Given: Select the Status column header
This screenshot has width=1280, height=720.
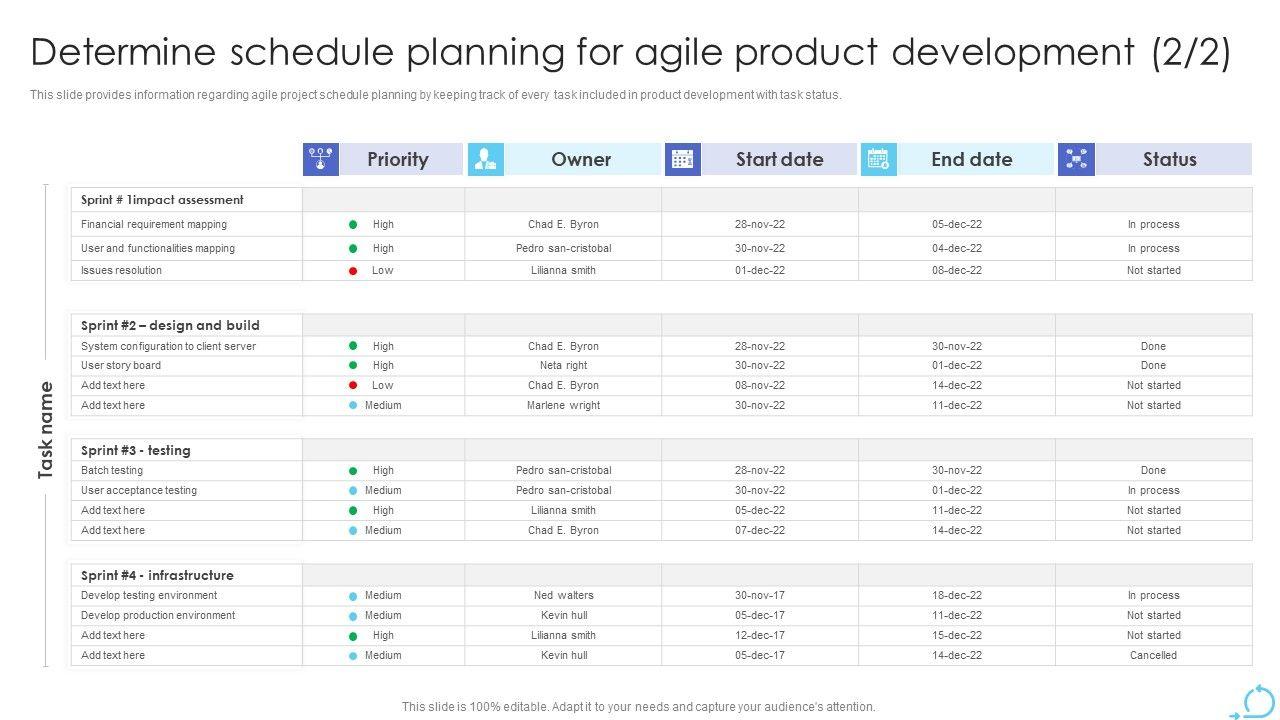Looking at the screenshot, I should [x=1170, y=160].
